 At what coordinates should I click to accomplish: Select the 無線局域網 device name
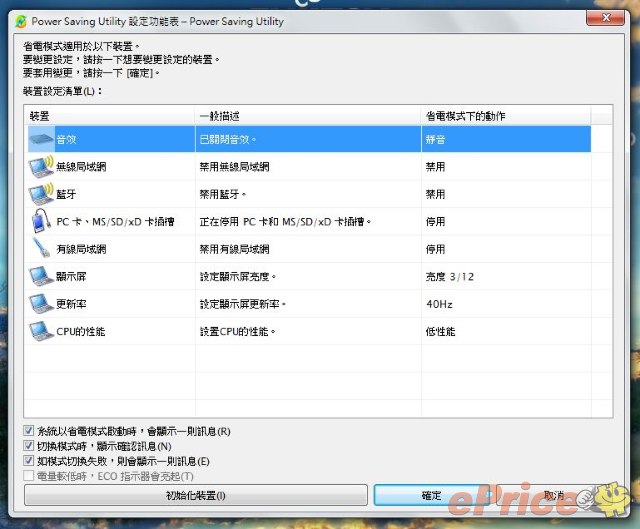pos(81,167)
